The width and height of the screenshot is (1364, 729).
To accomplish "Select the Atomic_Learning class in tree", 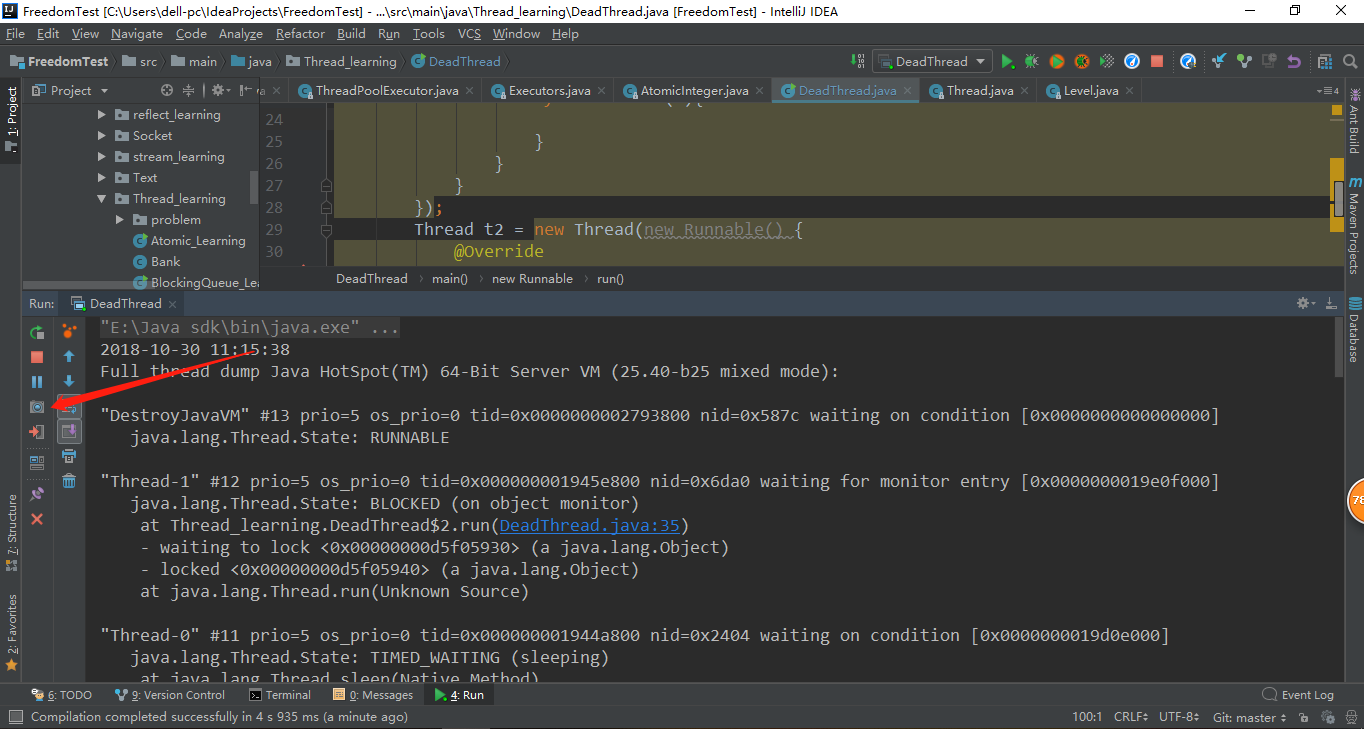I will click(190, 241).
